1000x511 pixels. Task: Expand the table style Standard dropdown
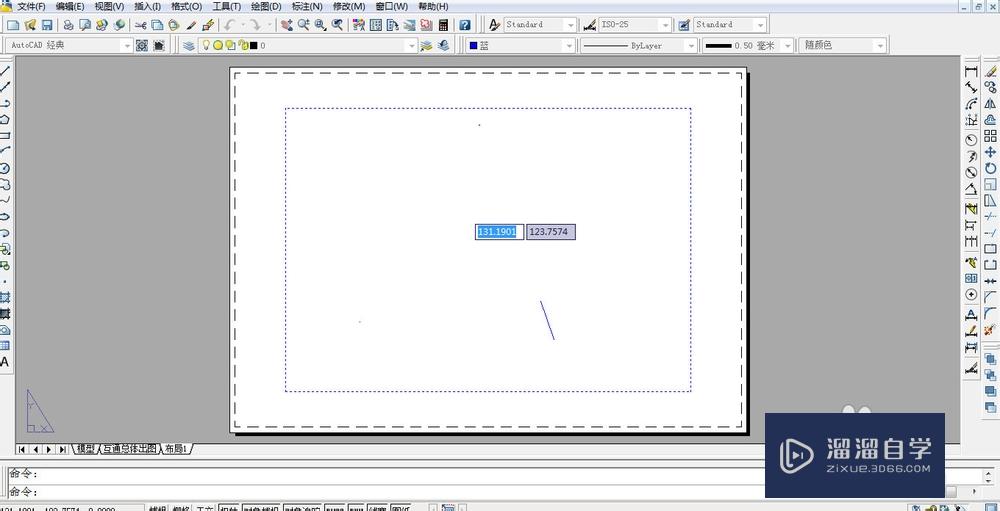pyautogui.click(x=760, y=25)
